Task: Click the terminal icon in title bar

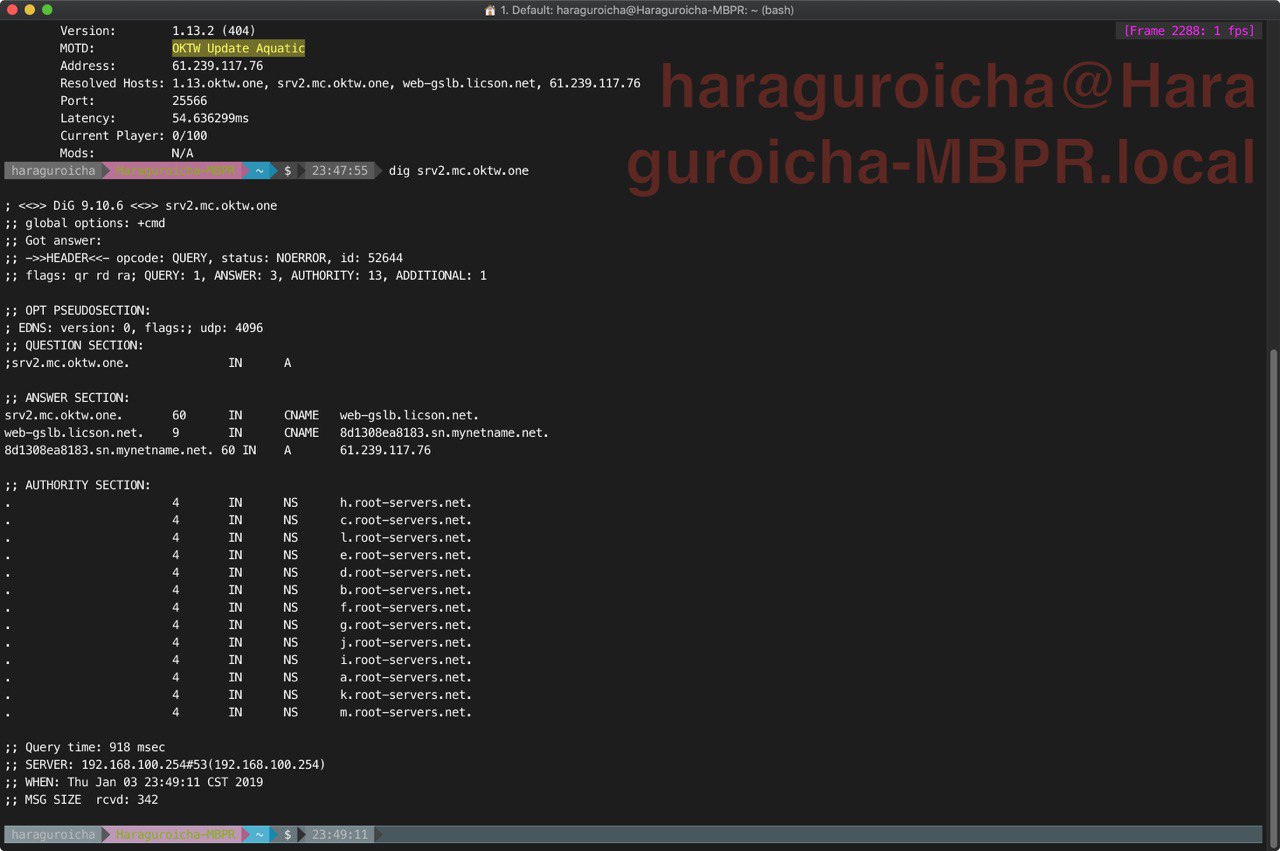Action: click(x=490, y=10)
